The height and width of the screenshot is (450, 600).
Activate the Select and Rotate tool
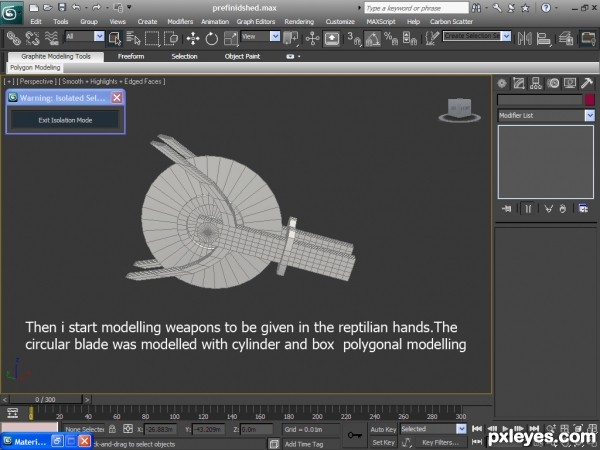point(212,39)
